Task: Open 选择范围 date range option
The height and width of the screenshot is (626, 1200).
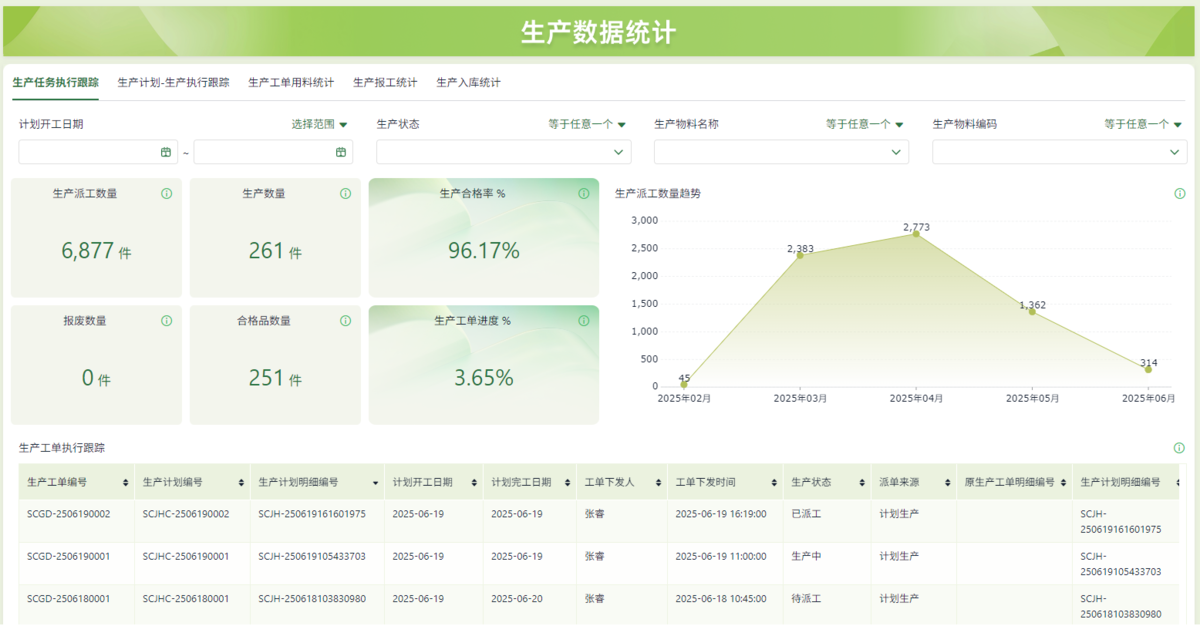Action: [x=320, y=125]
